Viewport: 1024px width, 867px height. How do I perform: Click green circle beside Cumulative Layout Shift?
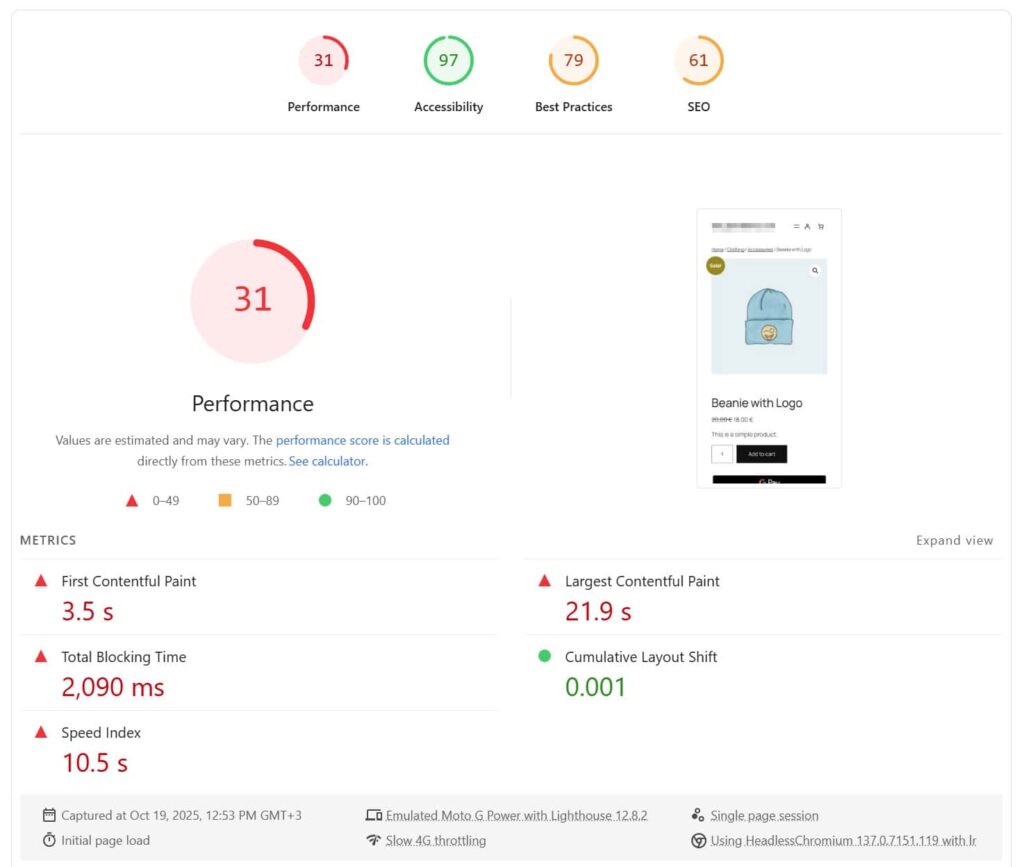pyautogui.click(x=545, y=657)
